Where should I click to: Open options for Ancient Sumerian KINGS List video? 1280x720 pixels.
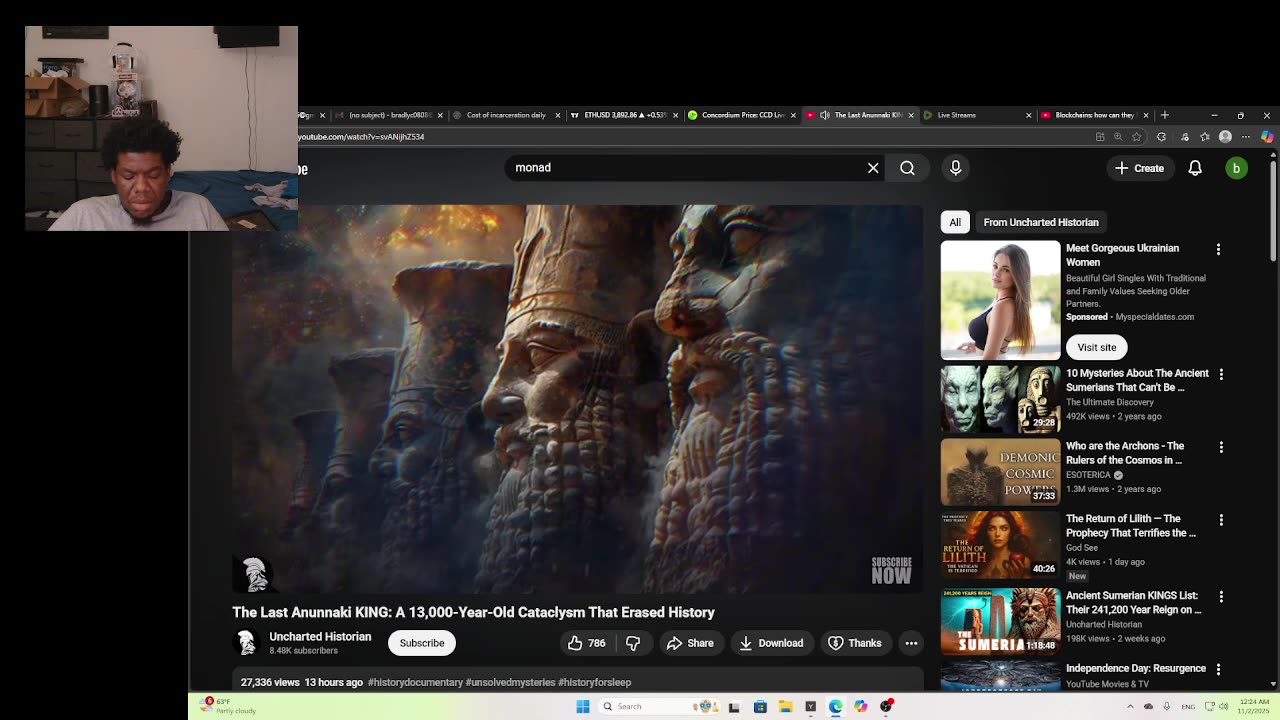[x=1221, y=596]
